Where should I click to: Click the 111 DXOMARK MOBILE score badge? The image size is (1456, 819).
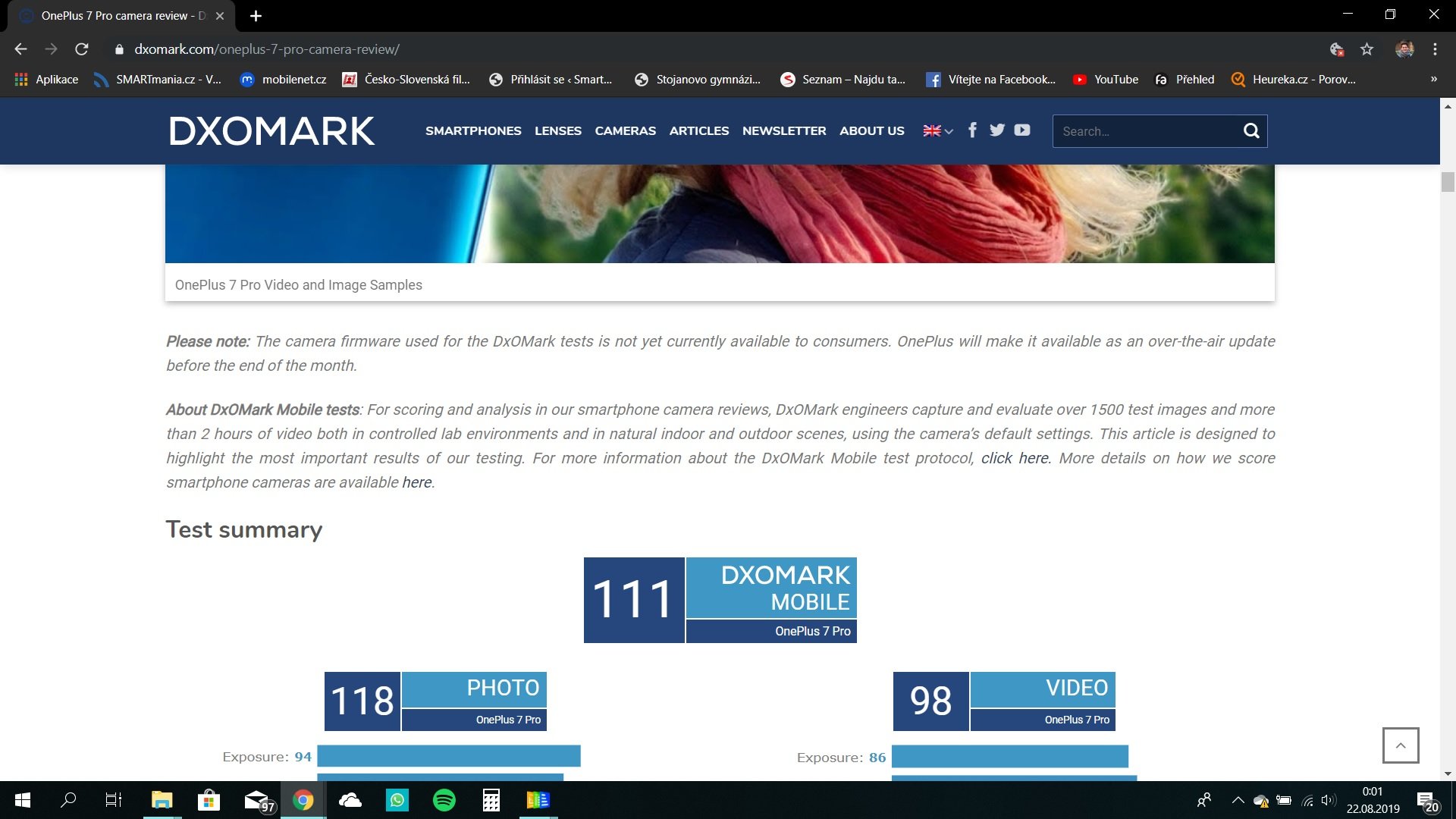(x=720, y=600)
